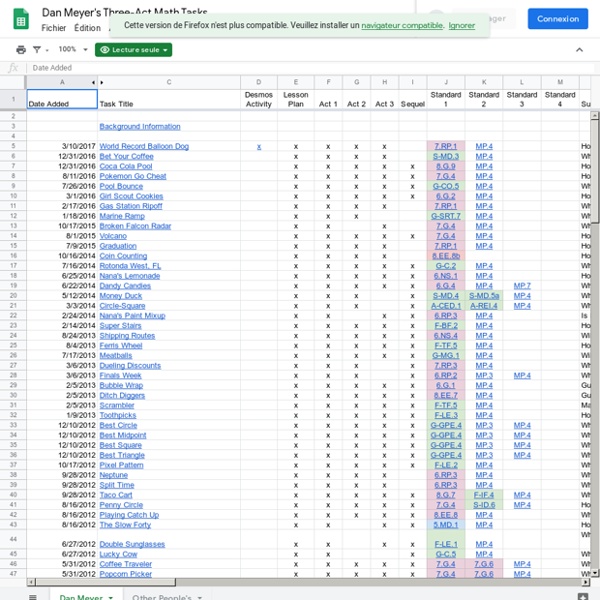Open the G-SRT.7 standard link
Screen dimensions: 600x600
[445, 216]
